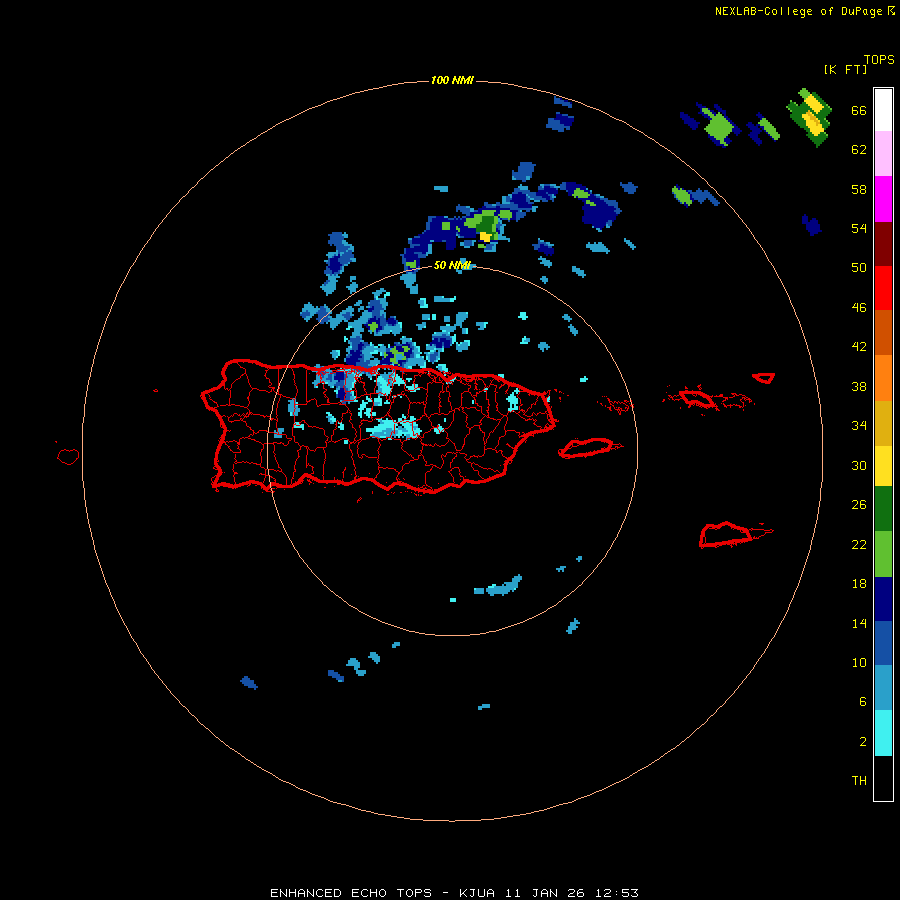Image resolution: width=900 pixels, height=900 pixels.
Task: Click the legend value '38'
Action: [x=859, y=386]
